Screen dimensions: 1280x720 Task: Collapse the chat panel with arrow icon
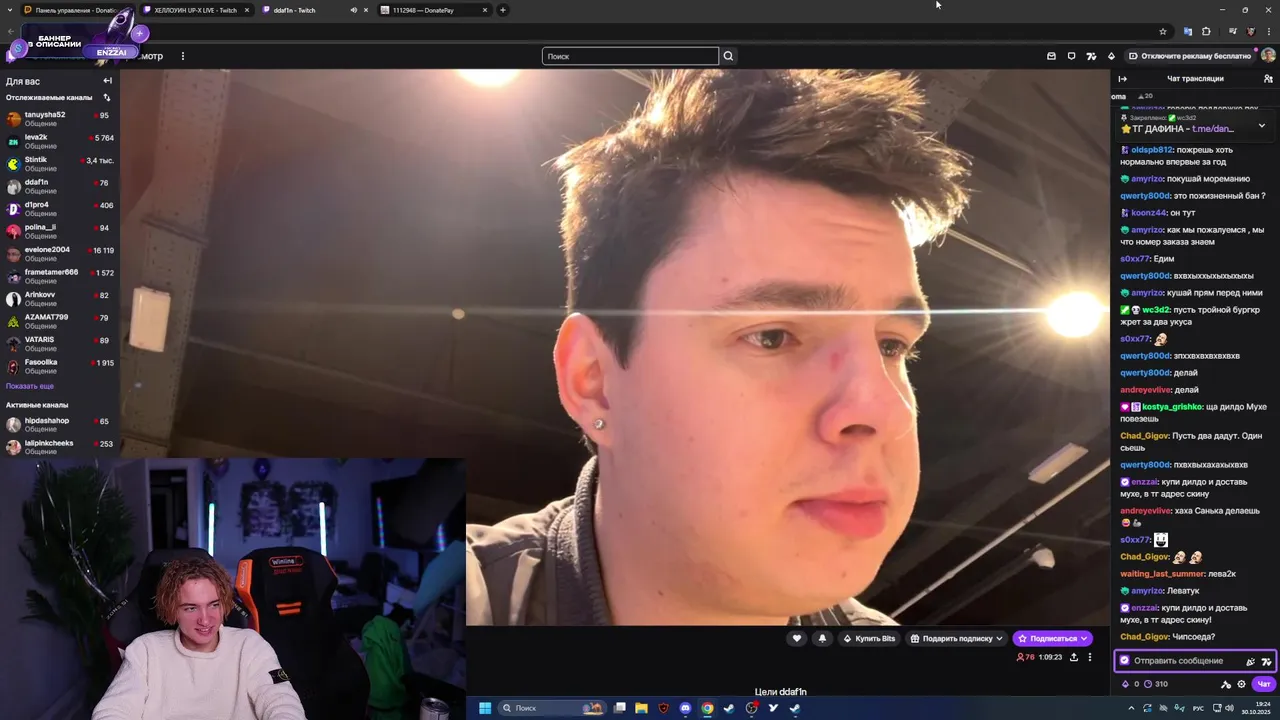click(x=1122, y=79)
